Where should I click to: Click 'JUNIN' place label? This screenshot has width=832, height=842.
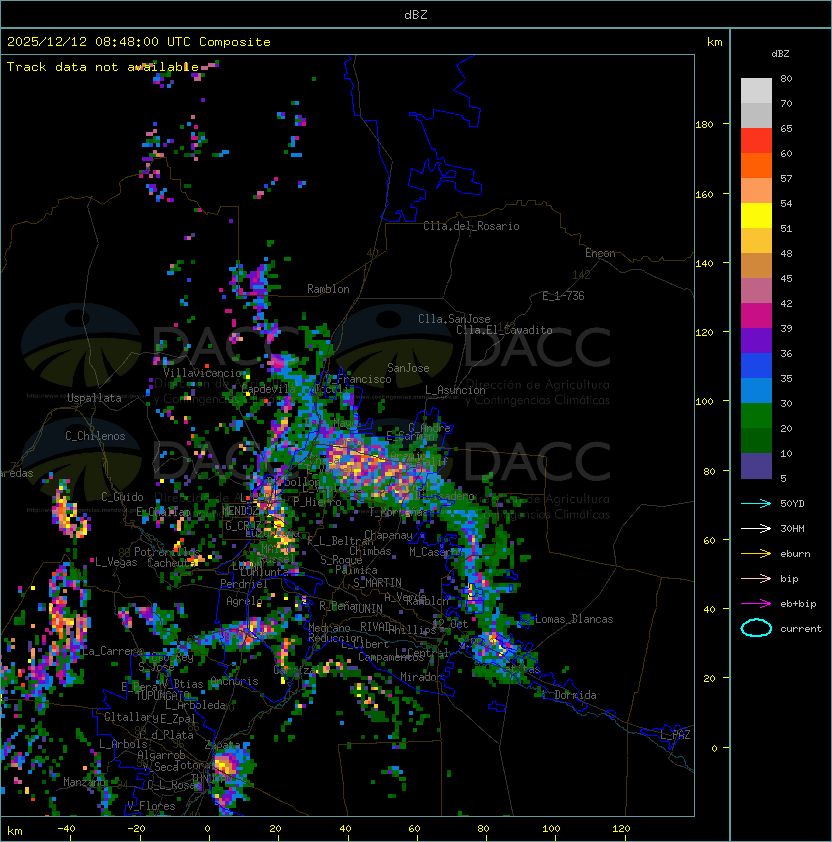click(x=367, y=608)
